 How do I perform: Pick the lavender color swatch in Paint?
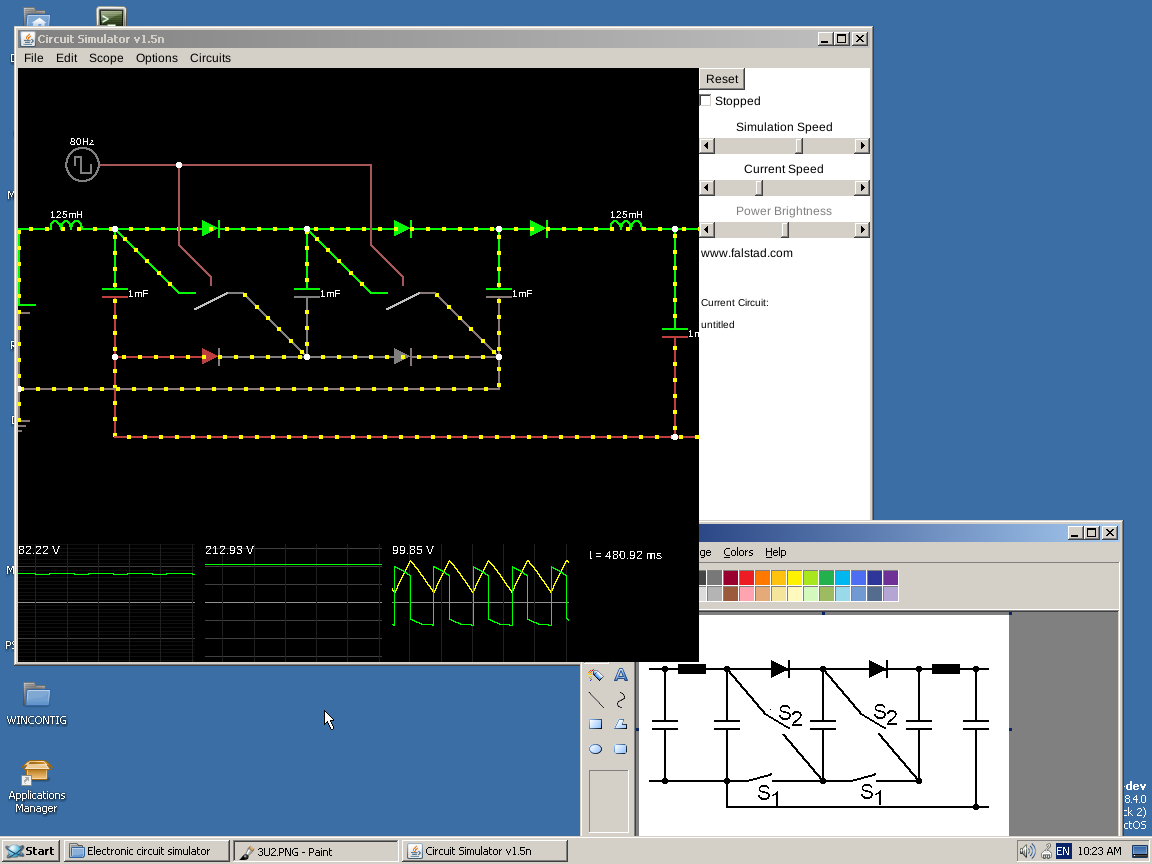(x=890, y=594)
